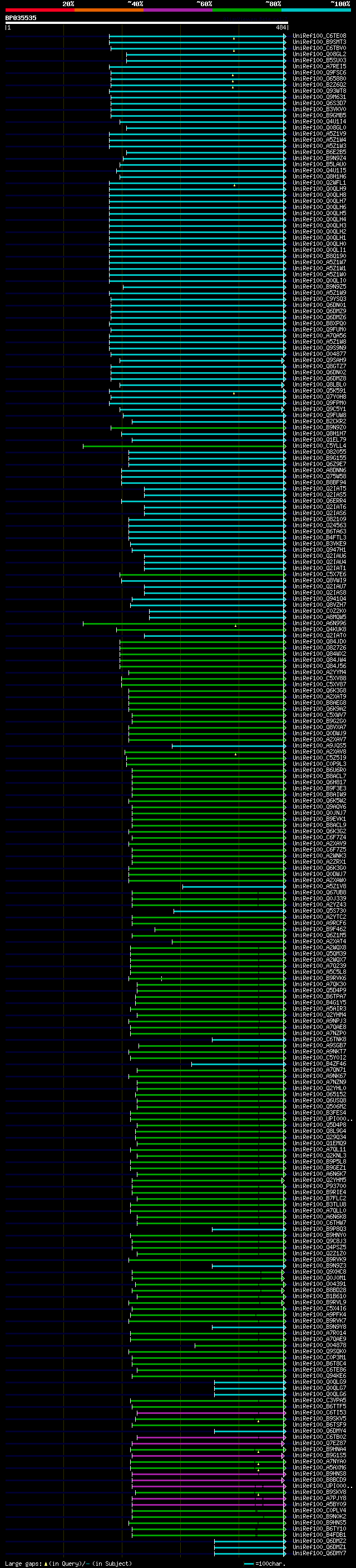356x1568 pixels.
Task: Select the UniRef100_A7PJY8 label
Action: (x=319, y=1498)
